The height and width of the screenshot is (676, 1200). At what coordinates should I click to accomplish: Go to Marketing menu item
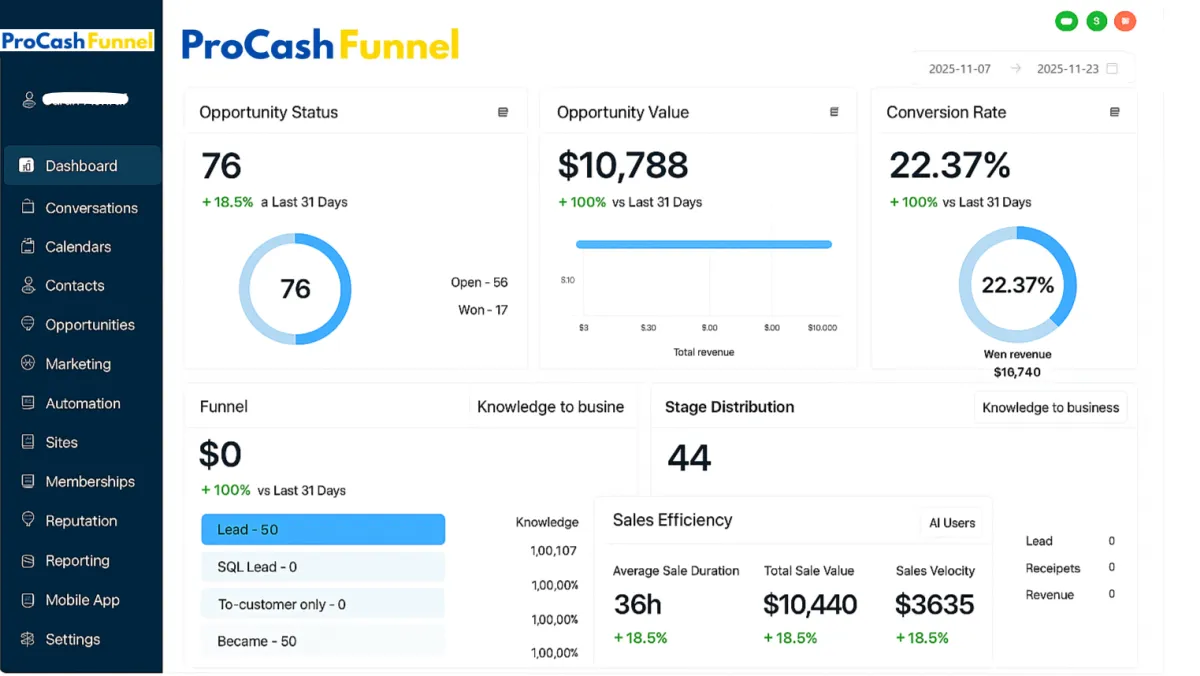click(78, 364)
